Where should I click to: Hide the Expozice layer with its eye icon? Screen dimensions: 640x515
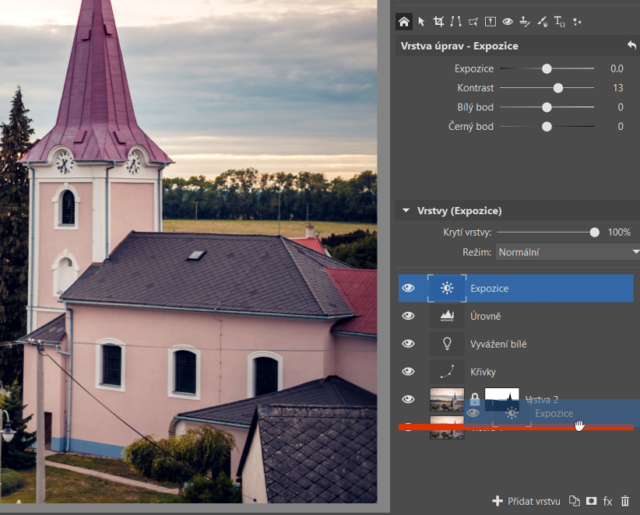pos(408,289)
